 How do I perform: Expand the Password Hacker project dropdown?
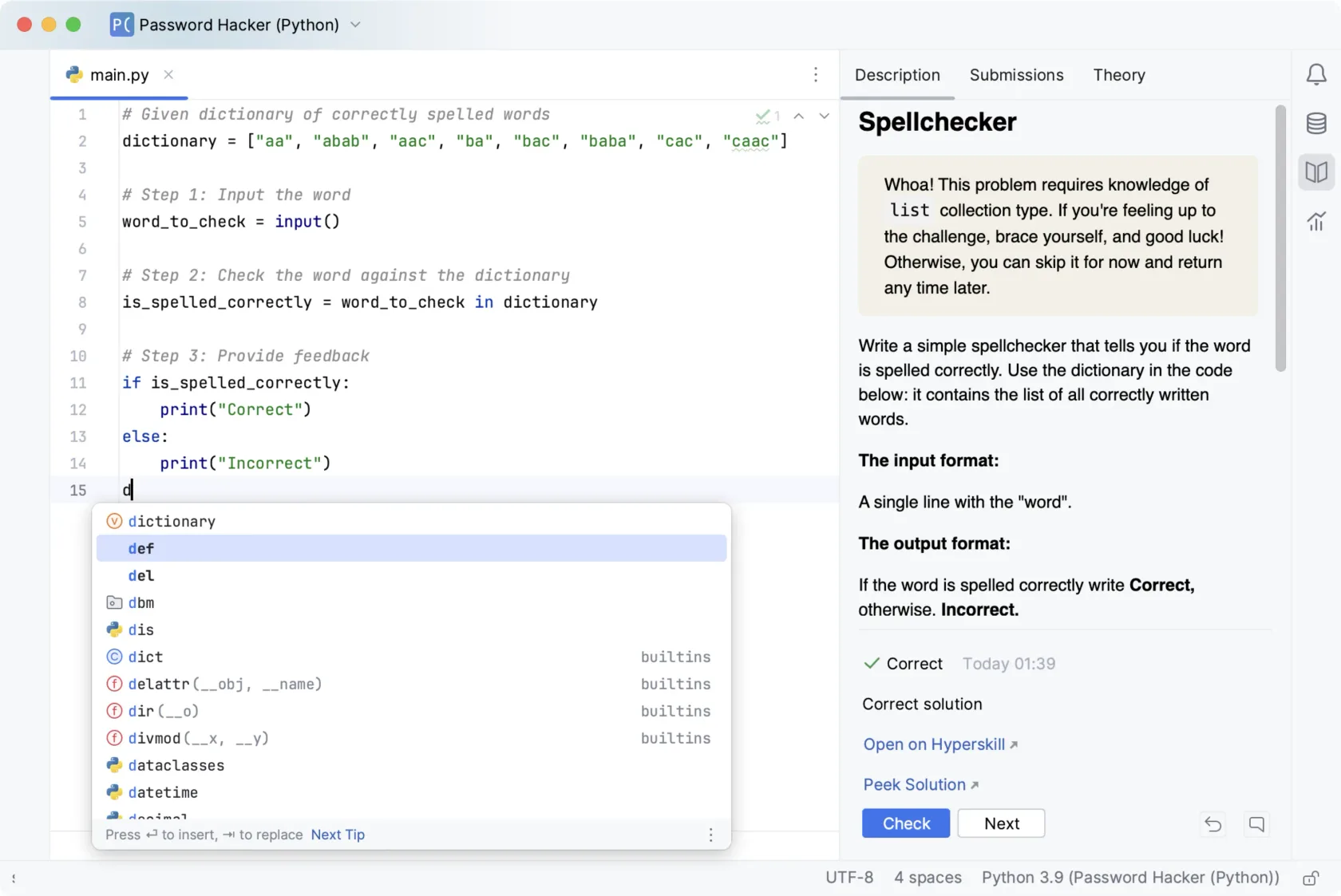(355, 25)
